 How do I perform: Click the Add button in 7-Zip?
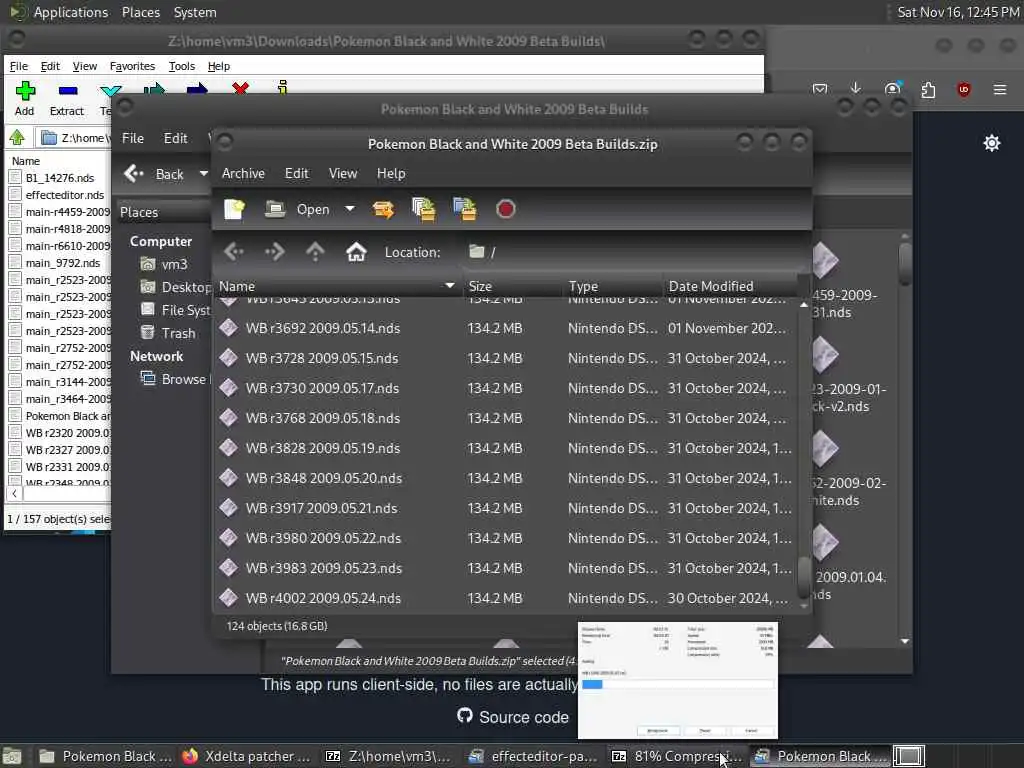click(25, 99)
